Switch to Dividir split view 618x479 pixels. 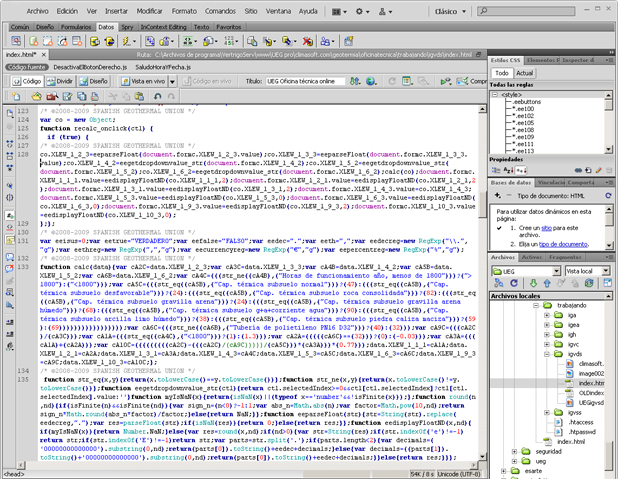point(60,81)
